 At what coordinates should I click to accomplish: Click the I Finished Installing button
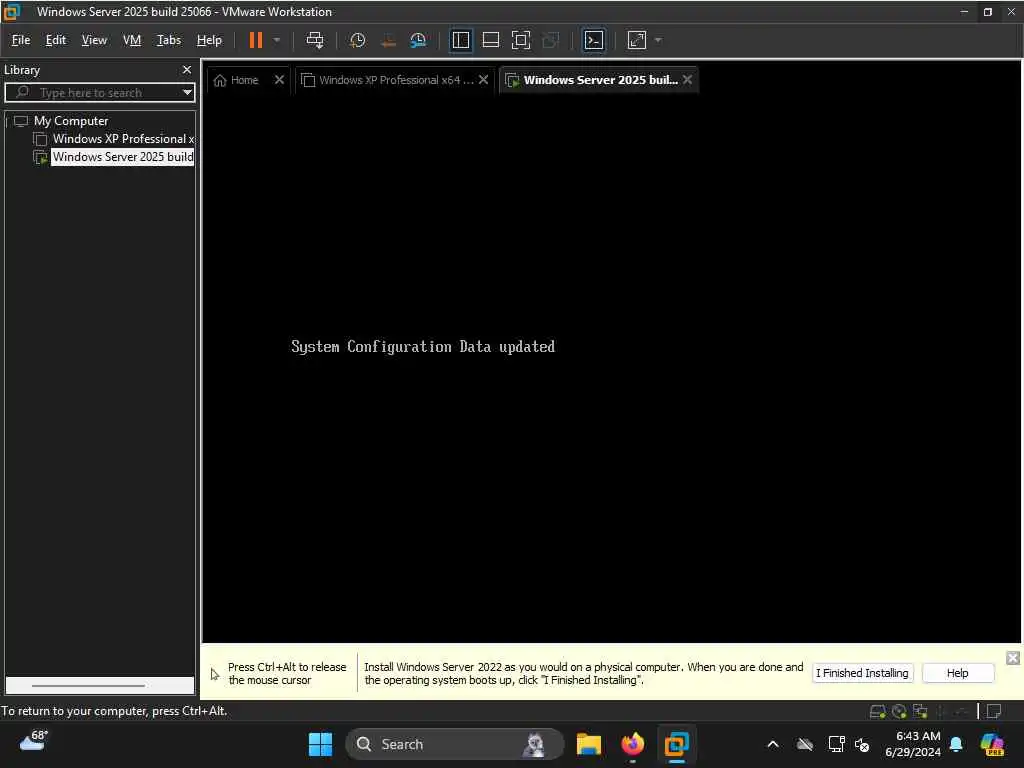coord(862,673)
